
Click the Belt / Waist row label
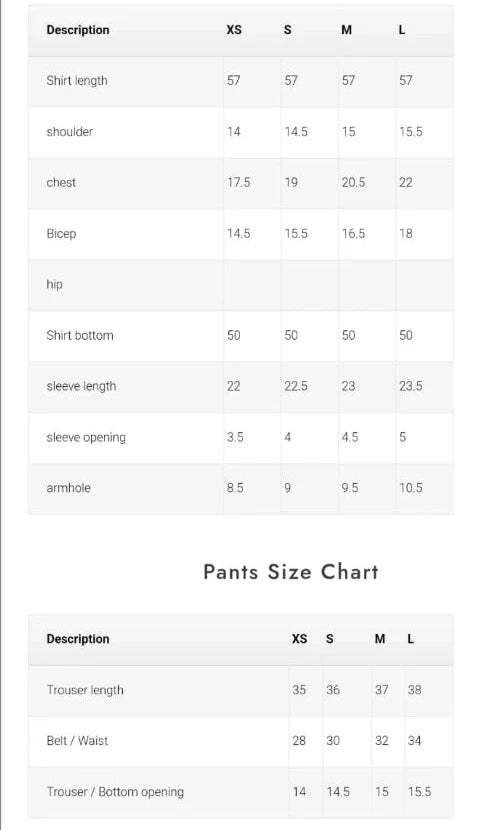coord(77,741)
